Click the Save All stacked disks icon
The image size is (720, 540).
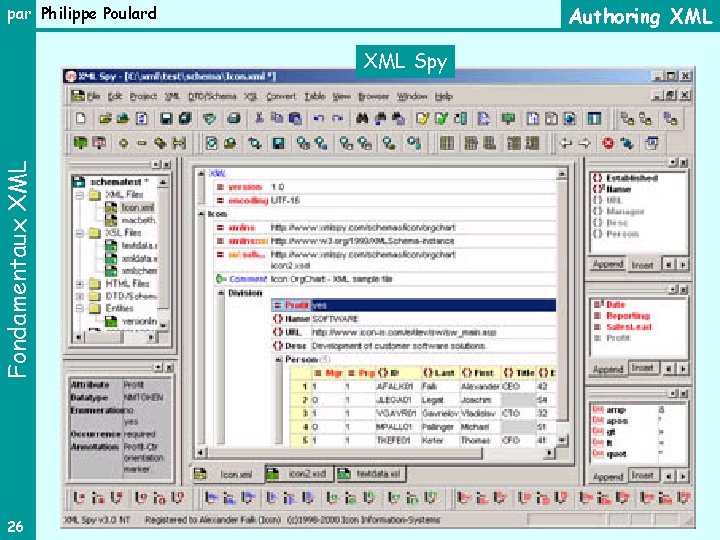(x=185, y=118)
